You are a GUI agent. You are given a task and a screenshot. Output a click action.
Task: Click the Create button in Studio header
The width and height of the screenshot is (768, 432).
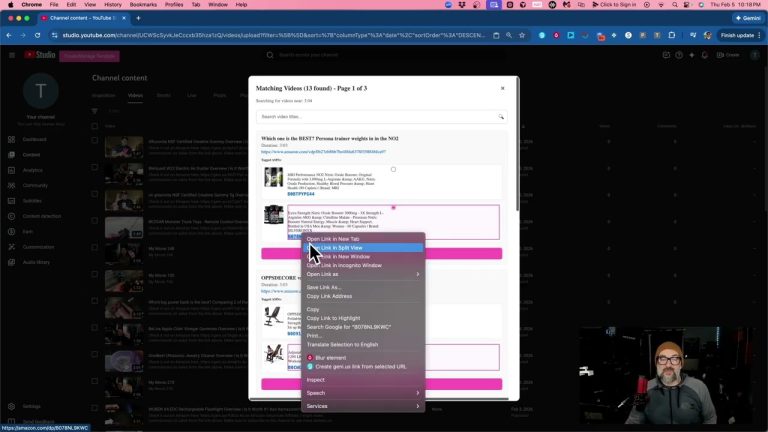(x=728, y=55)
